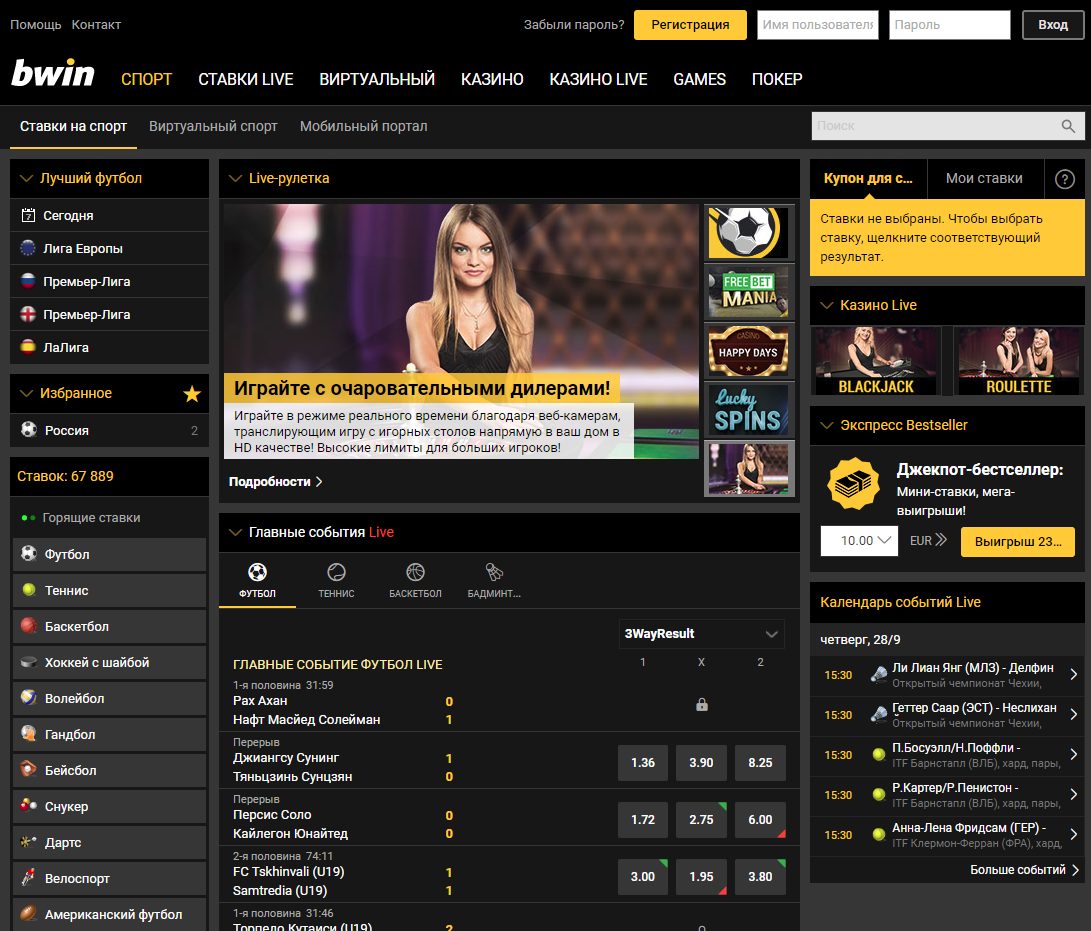
Task: Select the Бейсбол icon in sidebar
Action: [x=29, y=770]
